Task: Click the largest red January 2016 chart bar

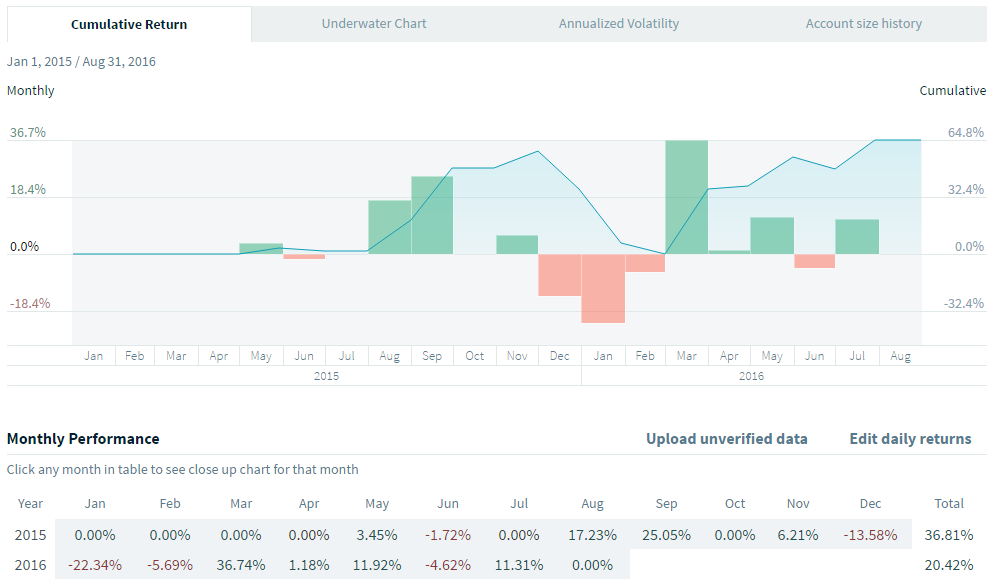Action: 603,288
